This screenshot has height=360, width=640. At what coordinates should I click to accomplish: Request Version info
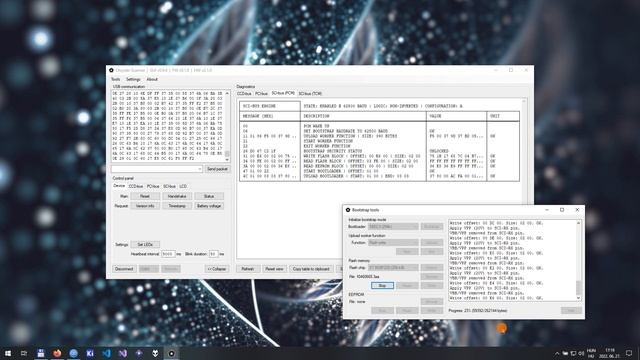click(x=145, y=206)
